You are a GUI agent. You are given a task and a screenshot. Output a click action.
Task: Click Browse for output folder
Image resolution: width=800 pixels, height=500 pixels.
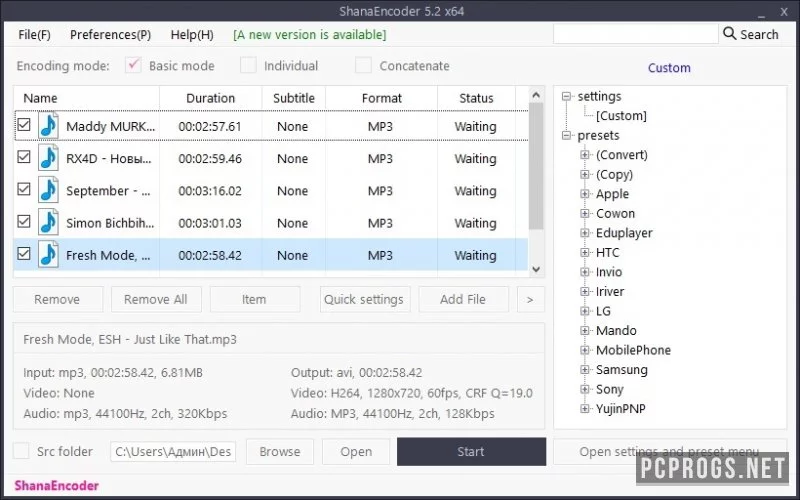pos(280,452)
